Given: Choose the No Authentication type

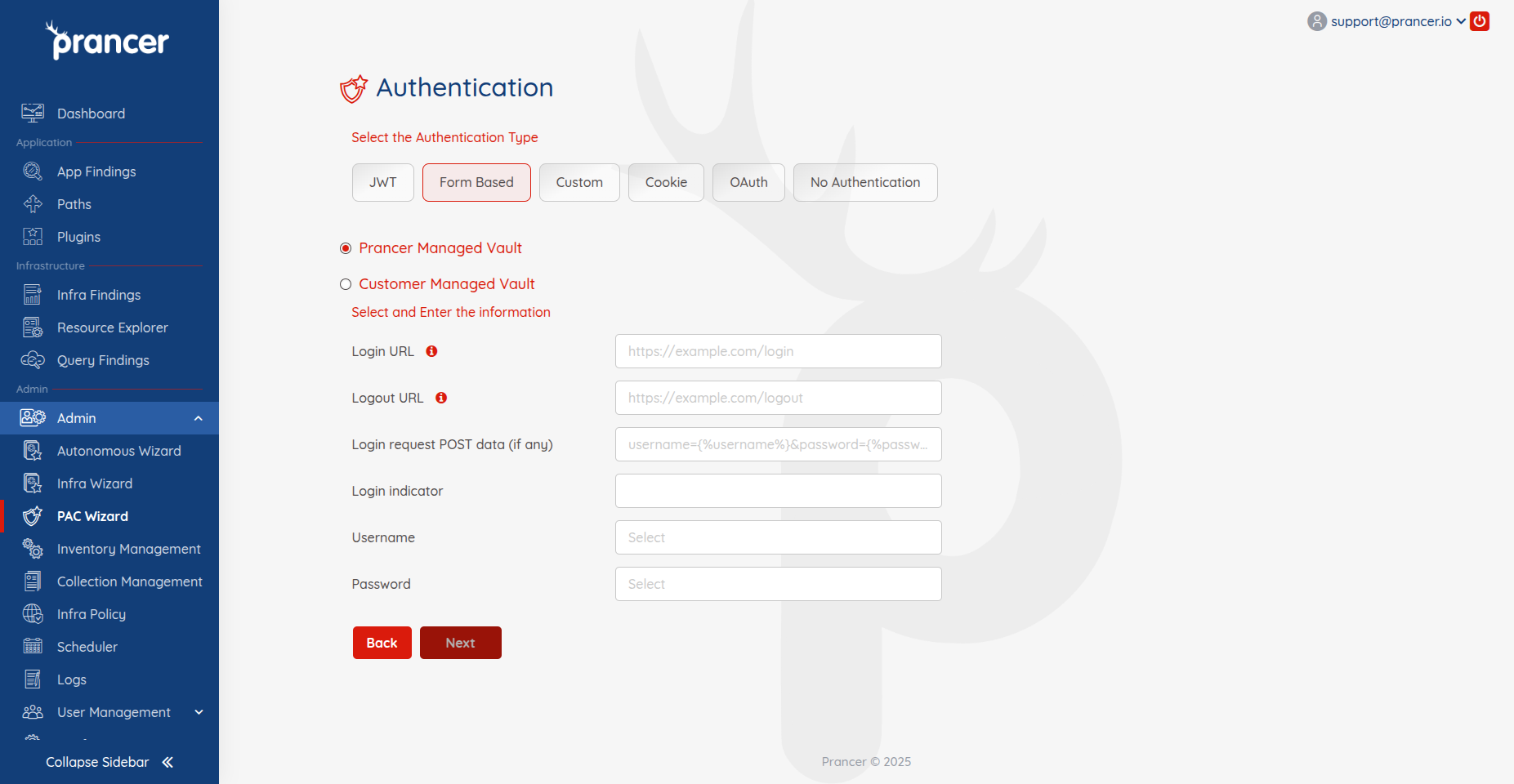Looking at the screenshot, I should (x=865, y=182).
